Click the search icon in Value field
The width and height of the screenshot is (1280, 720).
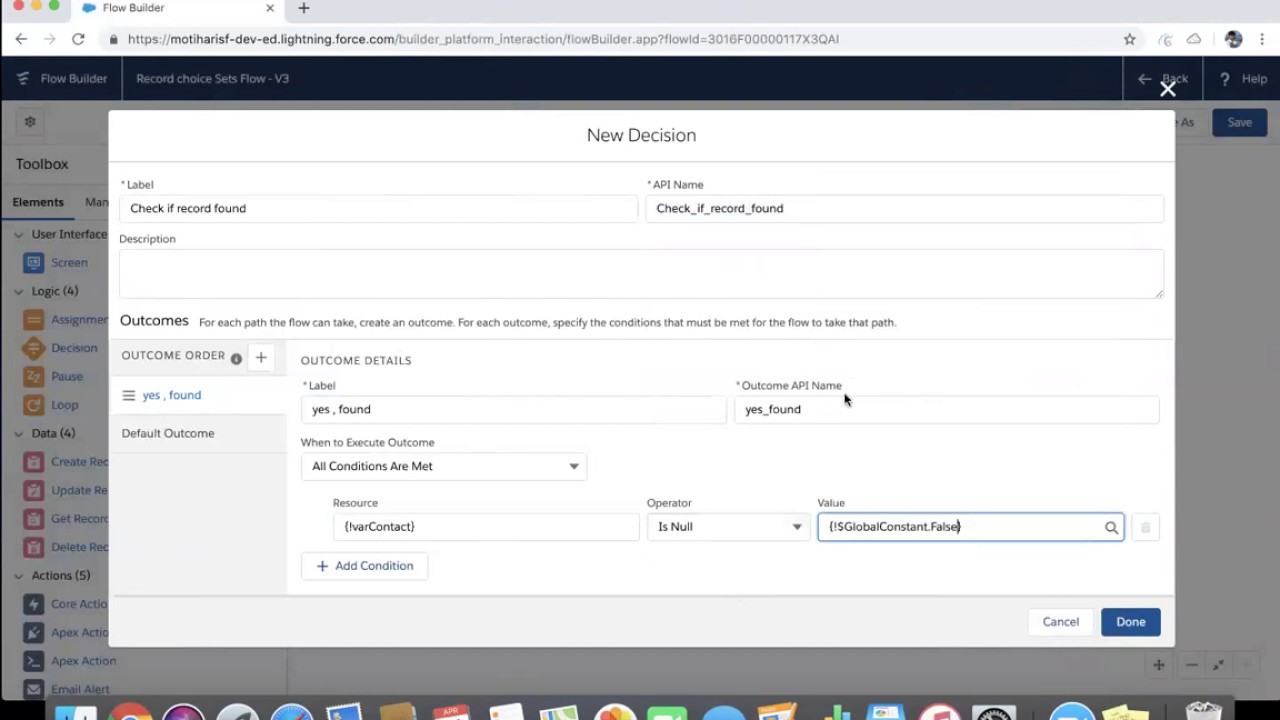tap(1111, 527)
